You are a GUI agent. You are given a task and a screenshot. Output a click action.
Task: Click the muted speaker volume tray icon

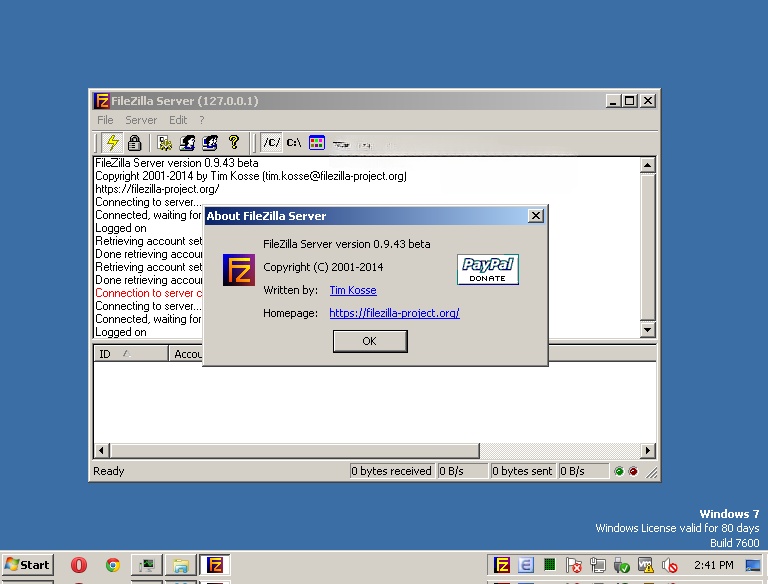tap(669, 565)
